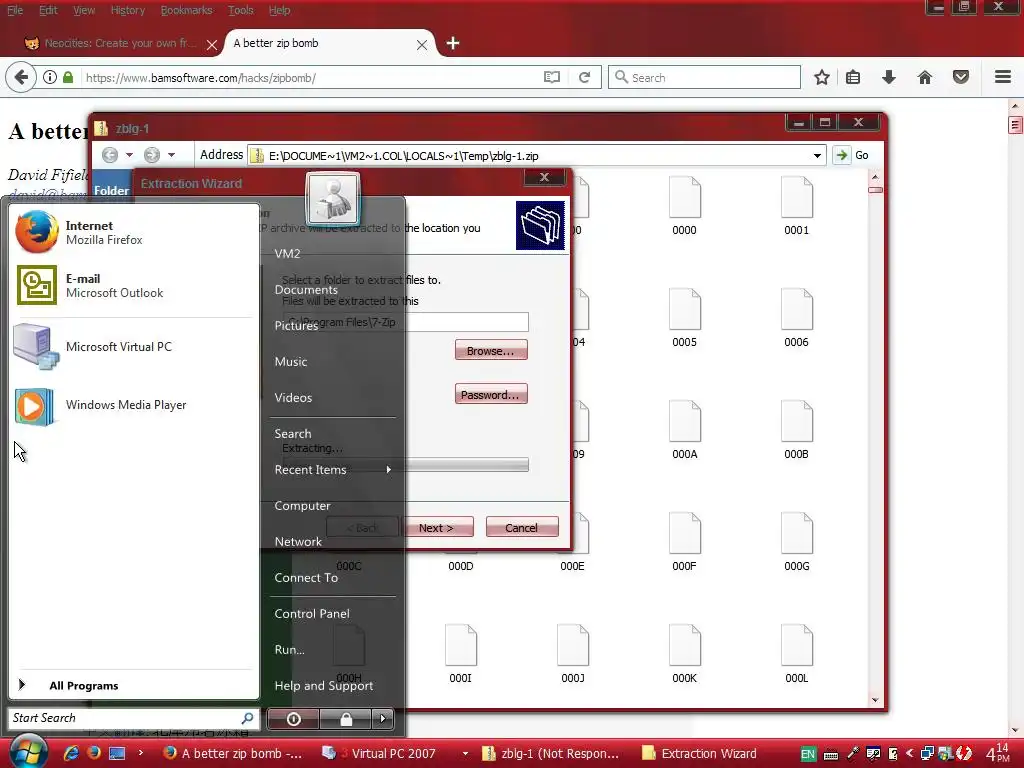Open Windows Media Player from Start menu

pyautogui.click(x=133, y=405)
